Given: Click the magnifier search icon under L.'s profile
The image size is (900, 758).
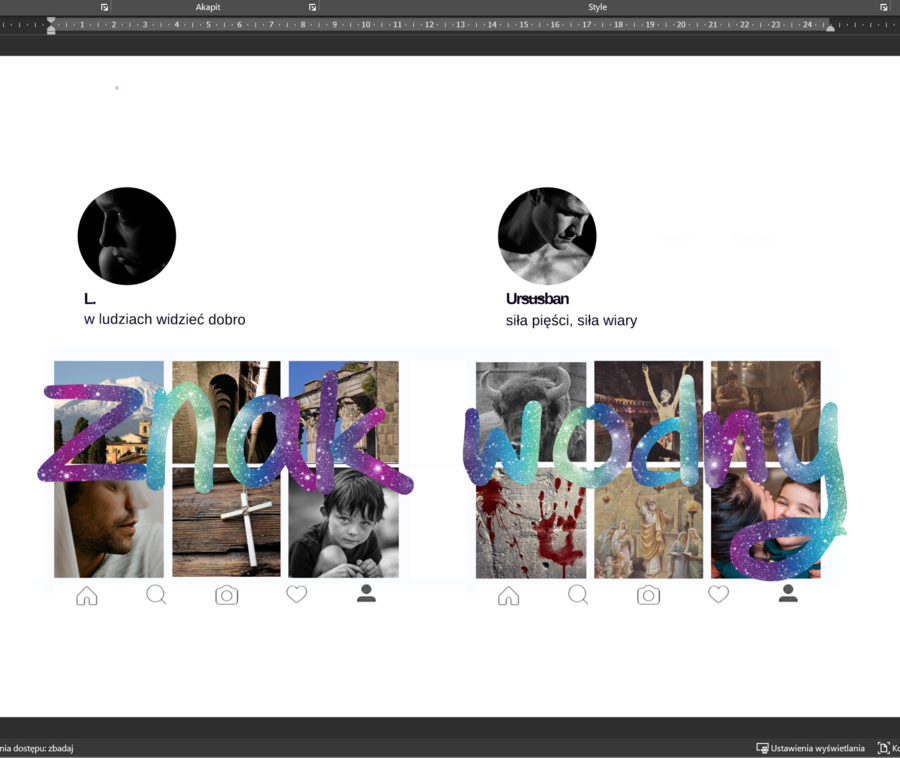Looking at the screenshot, I should [x=157, y=594].
